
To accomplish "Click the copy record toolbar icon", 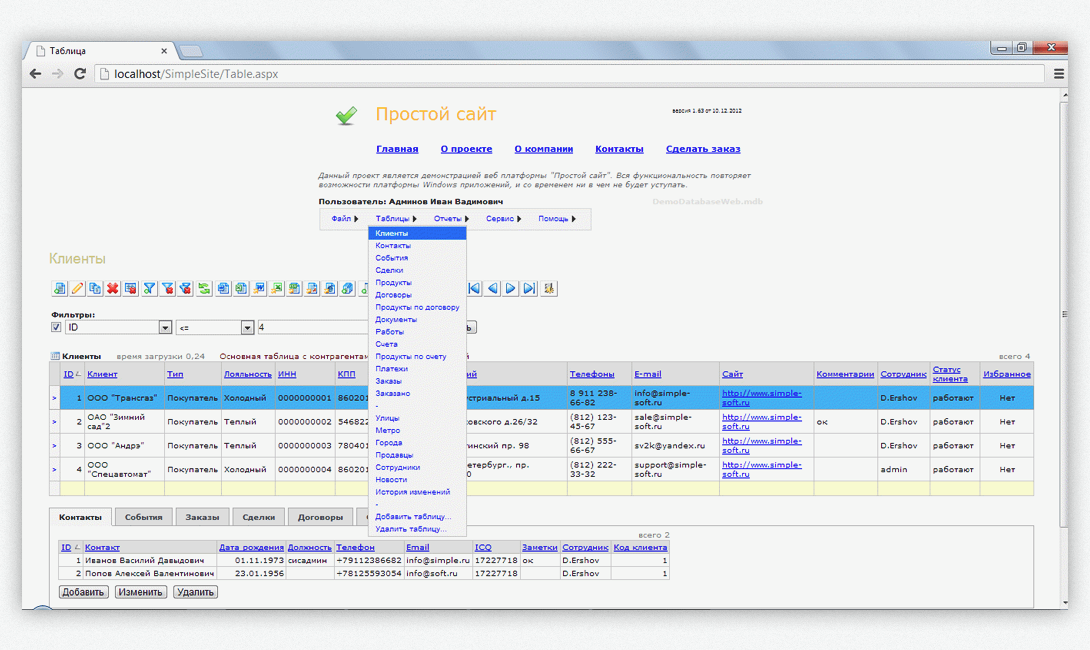I will pos(95,289).
